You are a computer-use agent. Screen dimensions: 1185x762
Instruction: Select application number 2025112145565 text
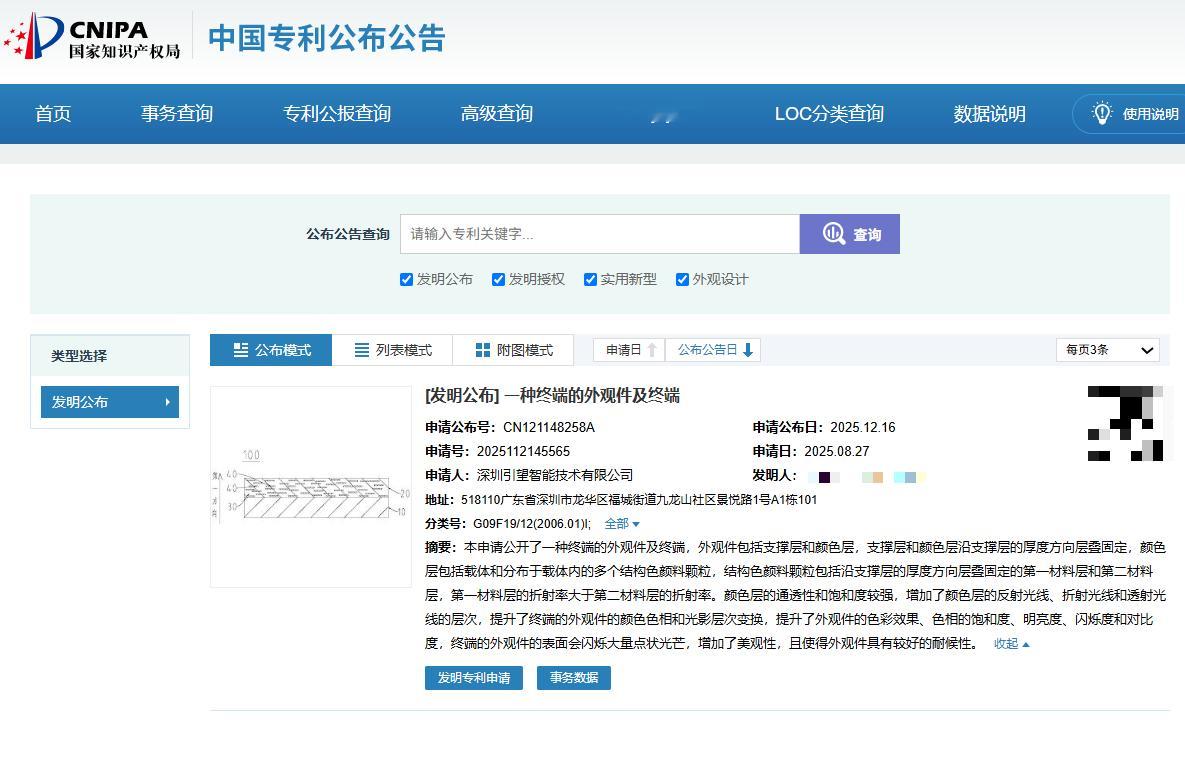(x=523, y=451)
